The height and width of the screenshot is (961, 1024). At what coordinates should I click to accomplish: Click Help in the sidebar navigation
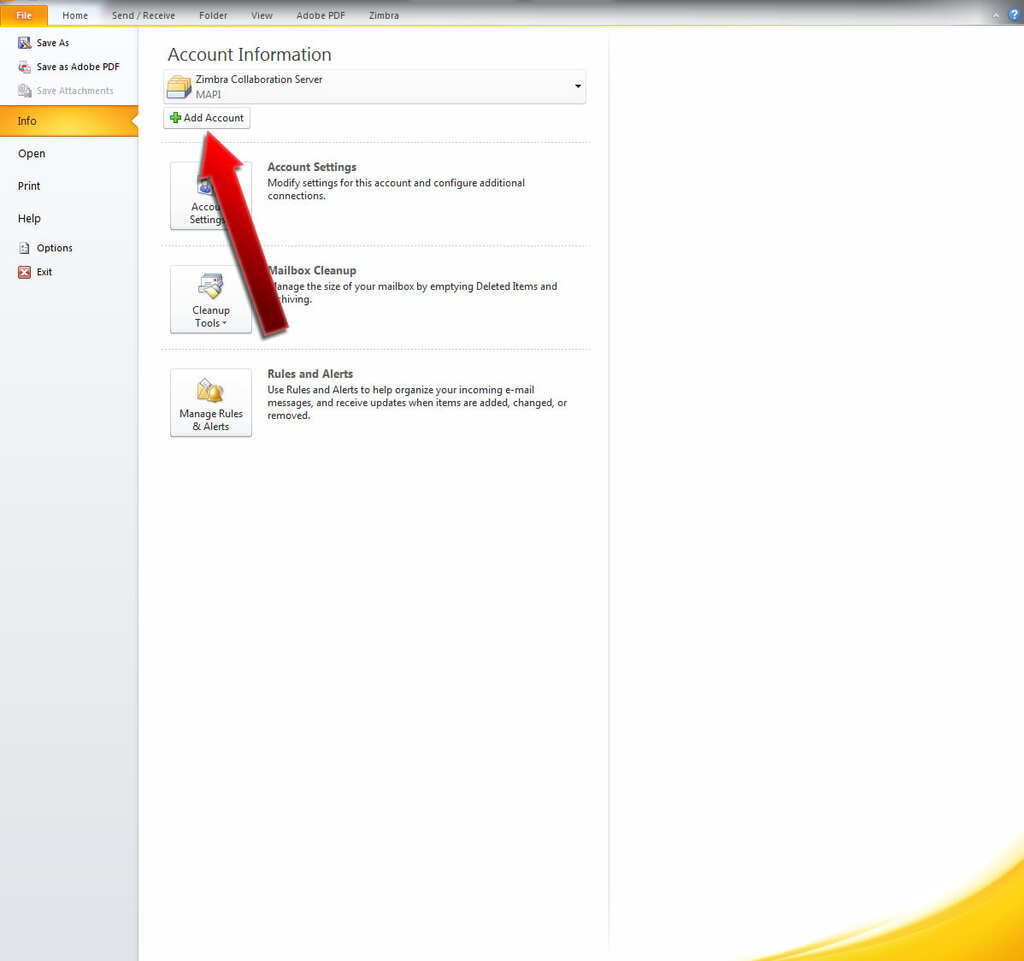click(x=29, y=218)
